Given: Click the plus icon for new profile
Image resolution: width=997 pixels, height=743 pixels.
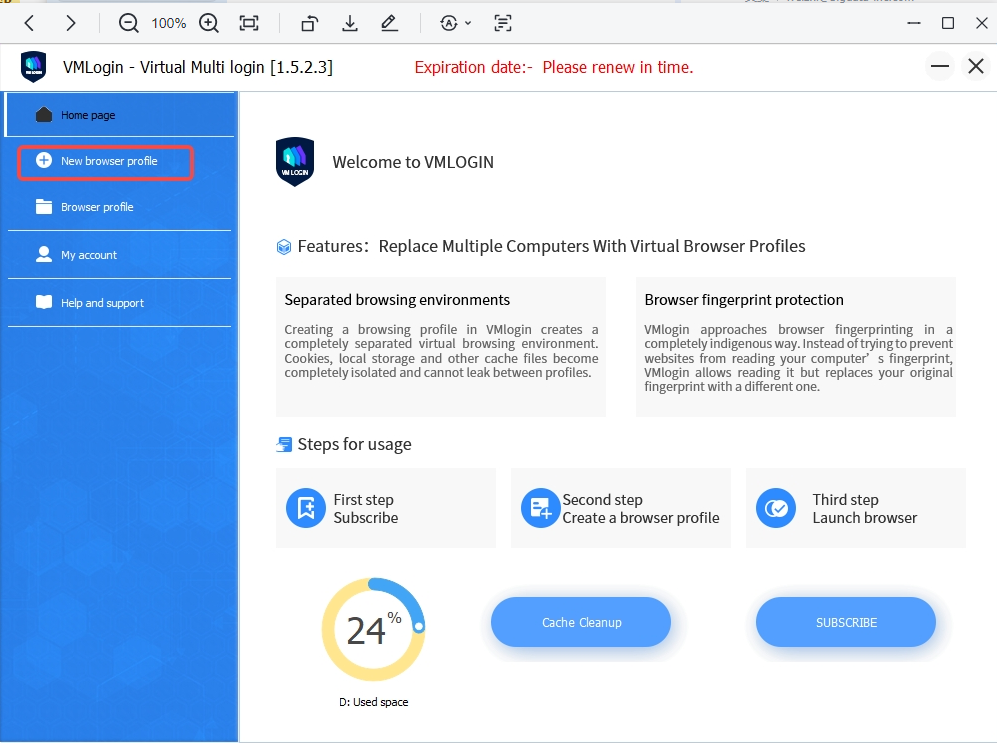Looking at the screenshot, I should point(44,160).
